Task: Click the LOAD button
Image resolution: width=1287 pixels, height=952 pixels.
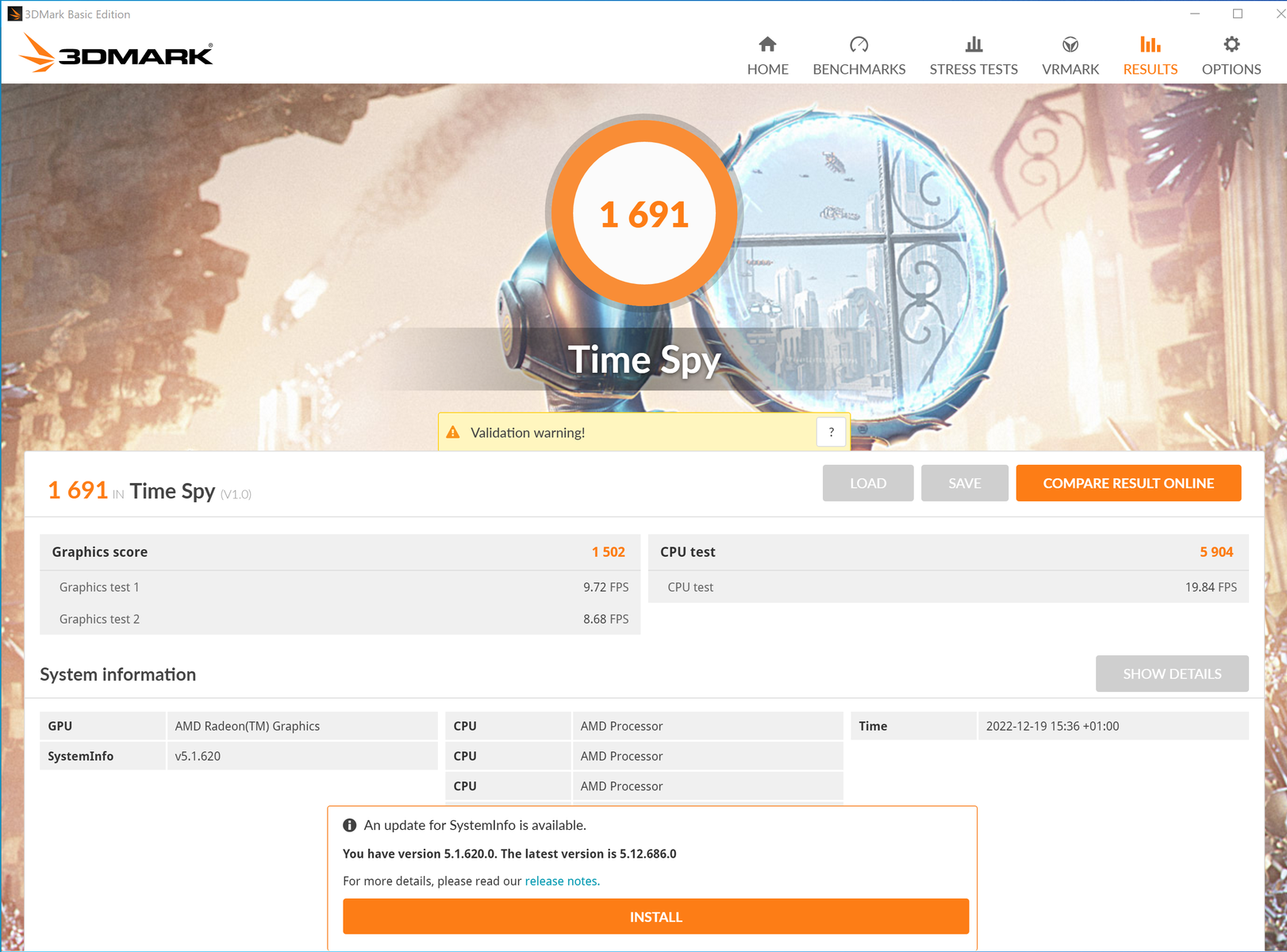Action: point(868,483)
